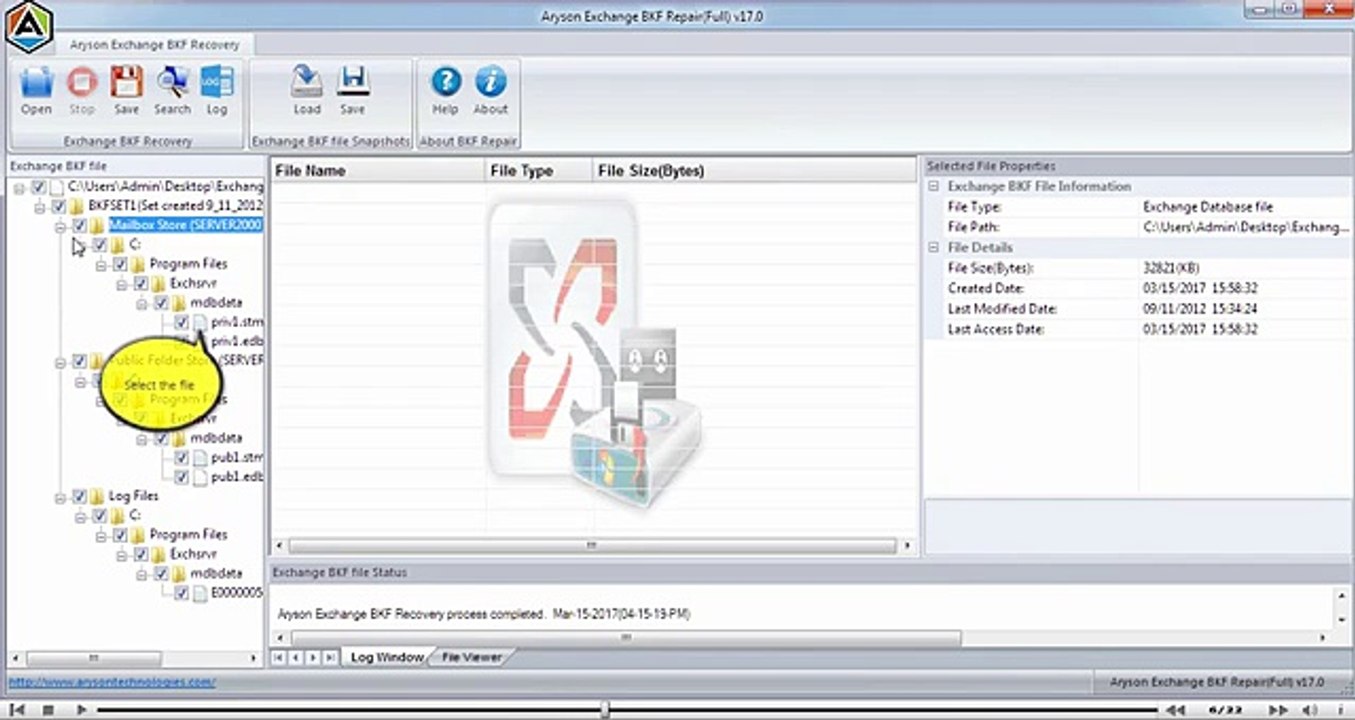The image size is (1355, 720).
Task: Click Save in the BKF file Snapshots group
Action: [352, 84]
